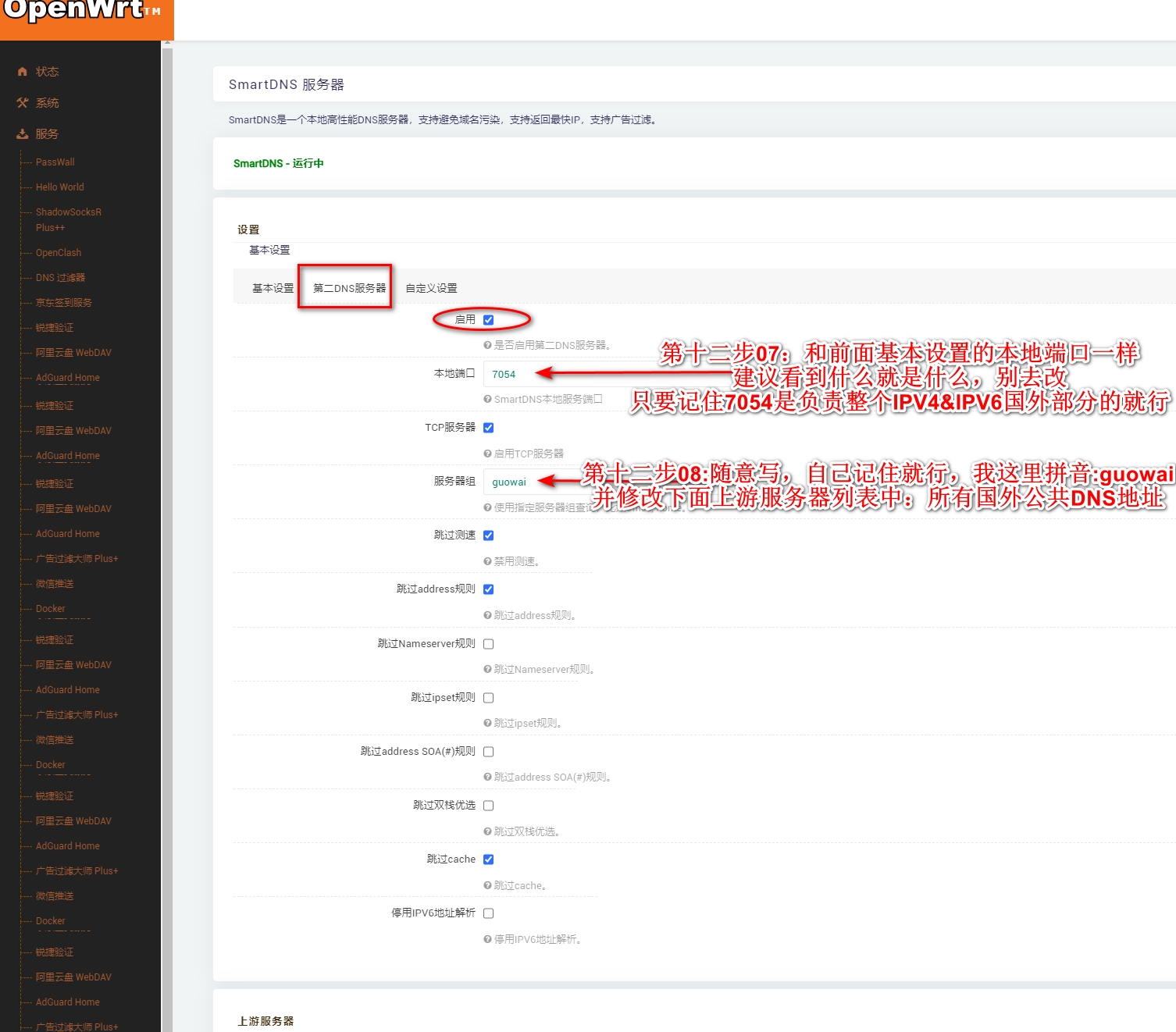Open PassWall in the sidebar
The height and width of the screenshot is (1032, 1176).
click(55, 162)
